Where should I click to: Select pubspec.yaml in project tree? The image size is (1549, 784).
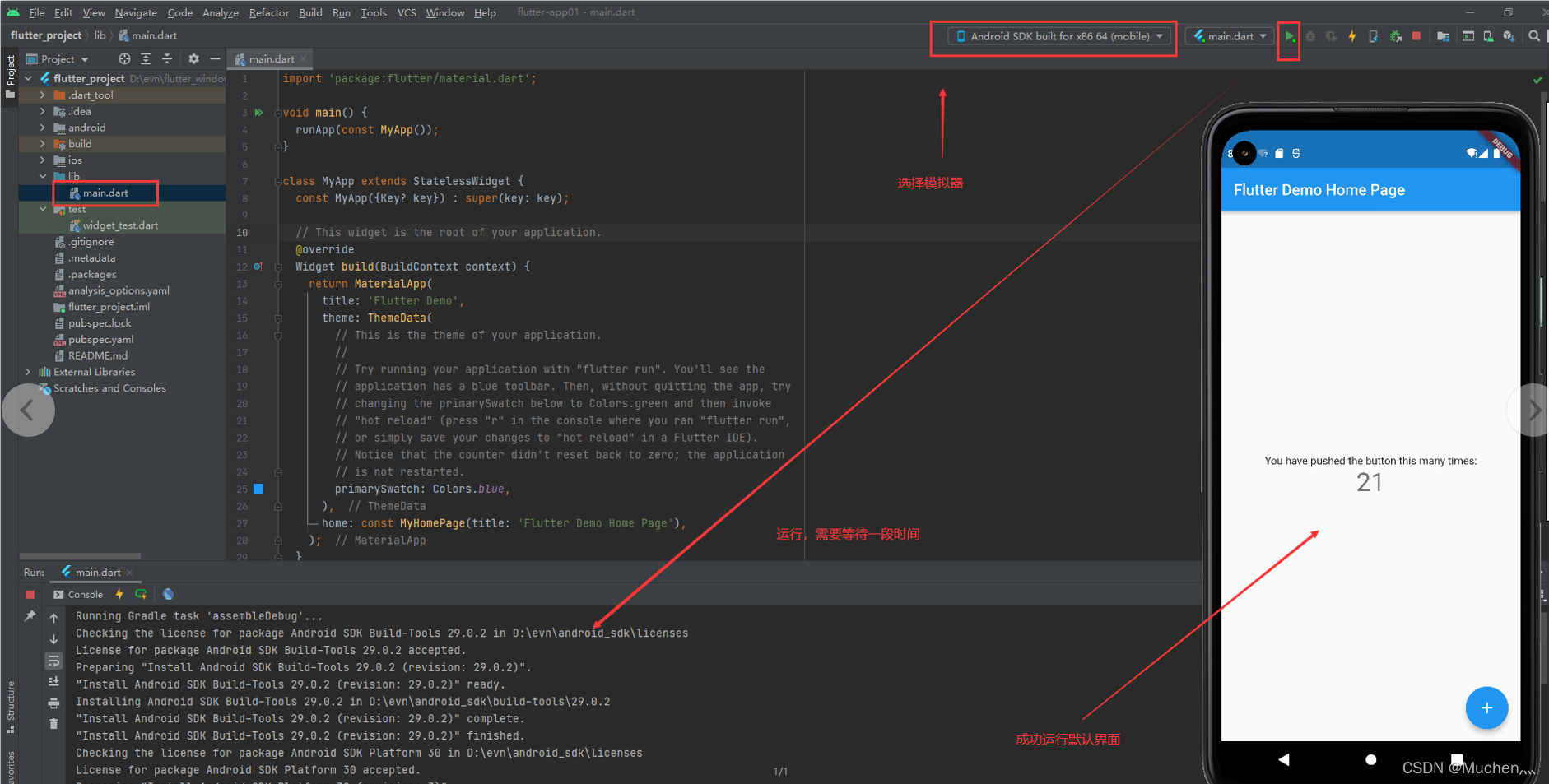pos(100,340)
